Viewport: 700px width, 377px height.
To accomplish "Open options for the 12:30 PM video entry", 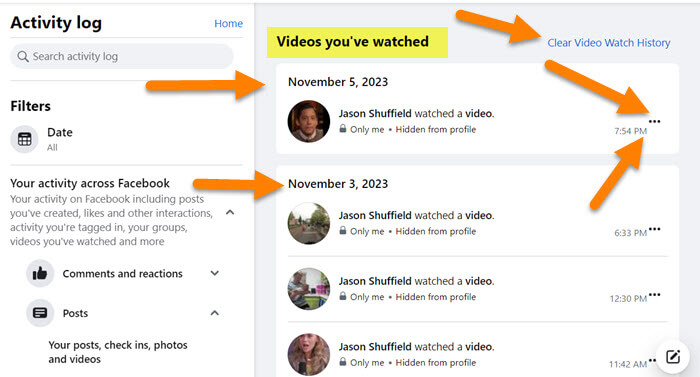I will 654,294.
